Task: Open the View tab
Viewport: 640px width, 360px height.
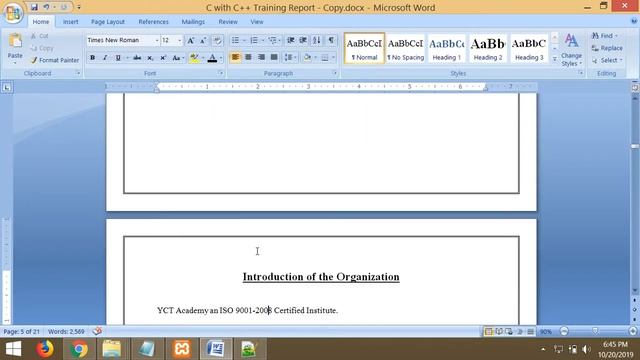Action: [257, 22]
